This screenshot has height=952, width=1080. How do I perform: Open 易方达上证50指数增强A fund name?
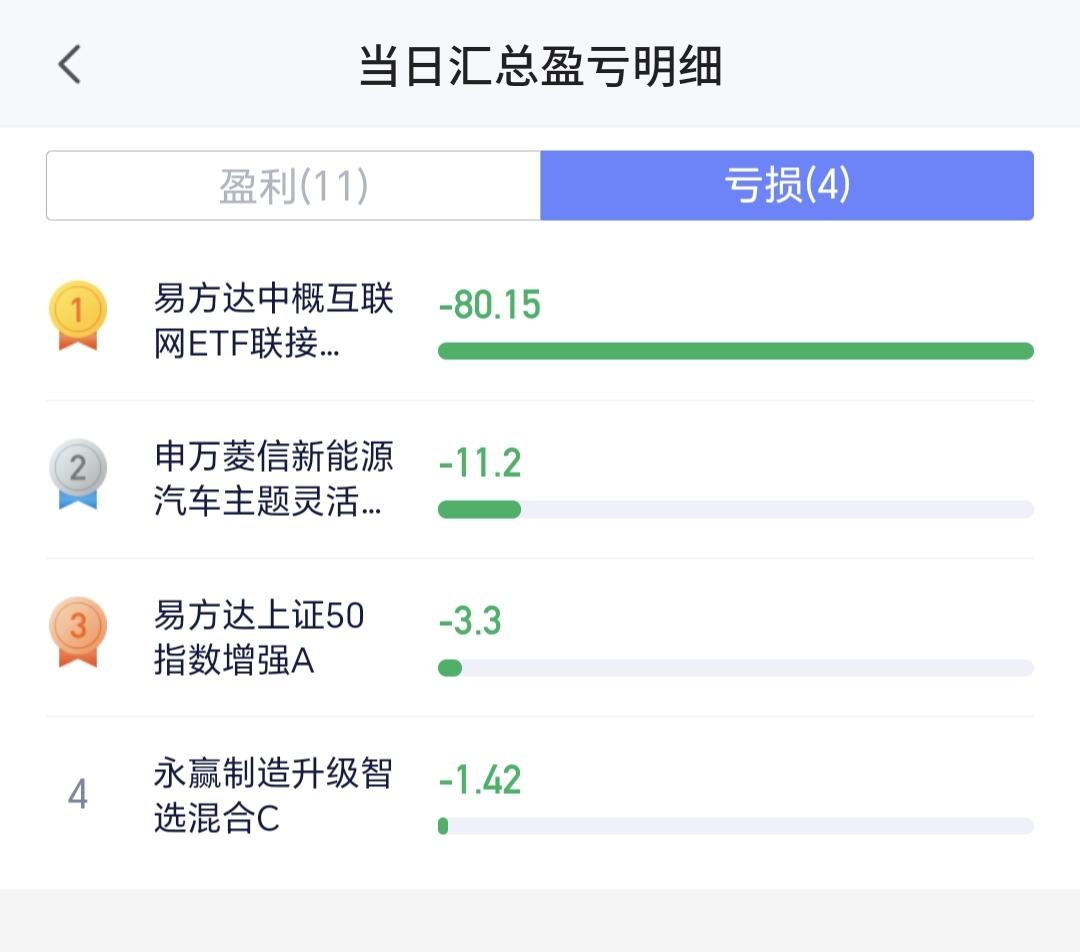[259, 637]
